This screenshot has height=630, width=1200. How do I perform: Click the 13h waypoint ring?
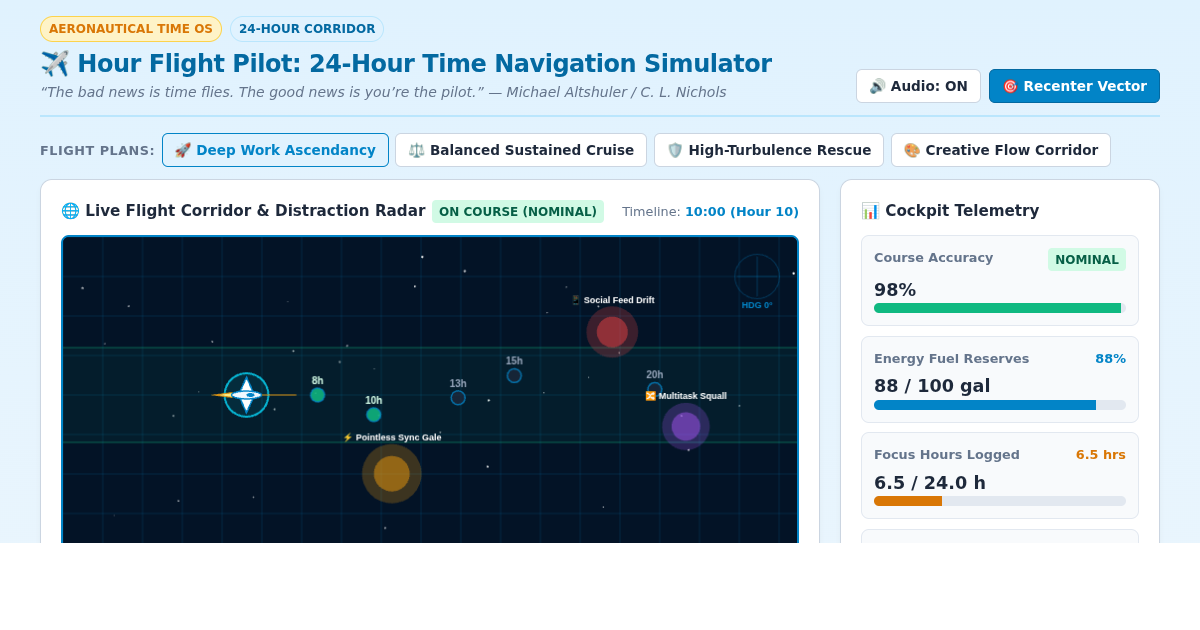(458, 398)
